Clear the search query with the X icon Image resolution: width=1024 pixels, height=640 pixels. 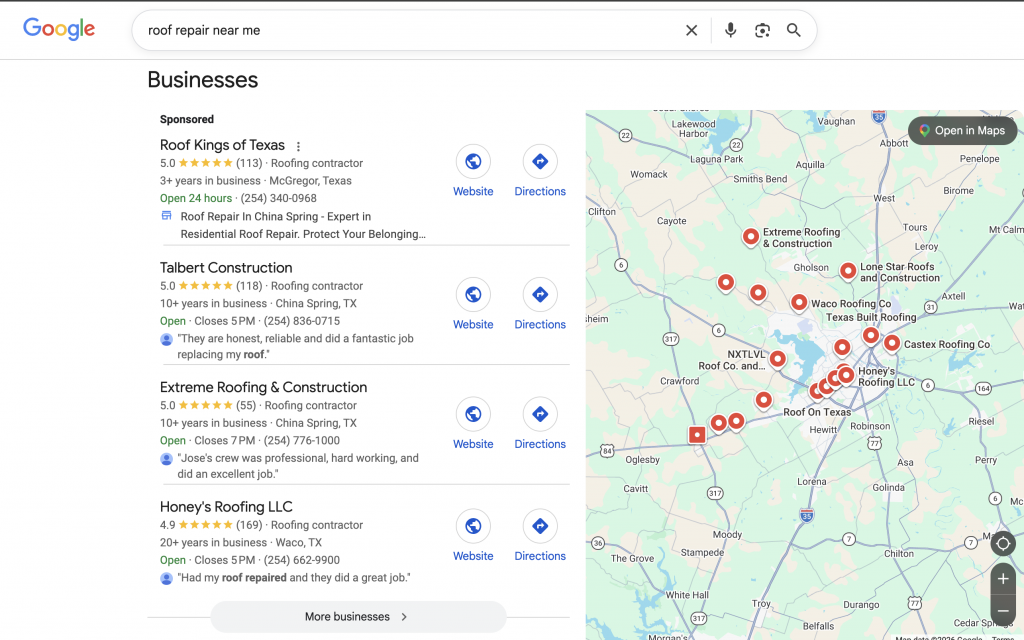pyautogui.click(x=691, y=30)
